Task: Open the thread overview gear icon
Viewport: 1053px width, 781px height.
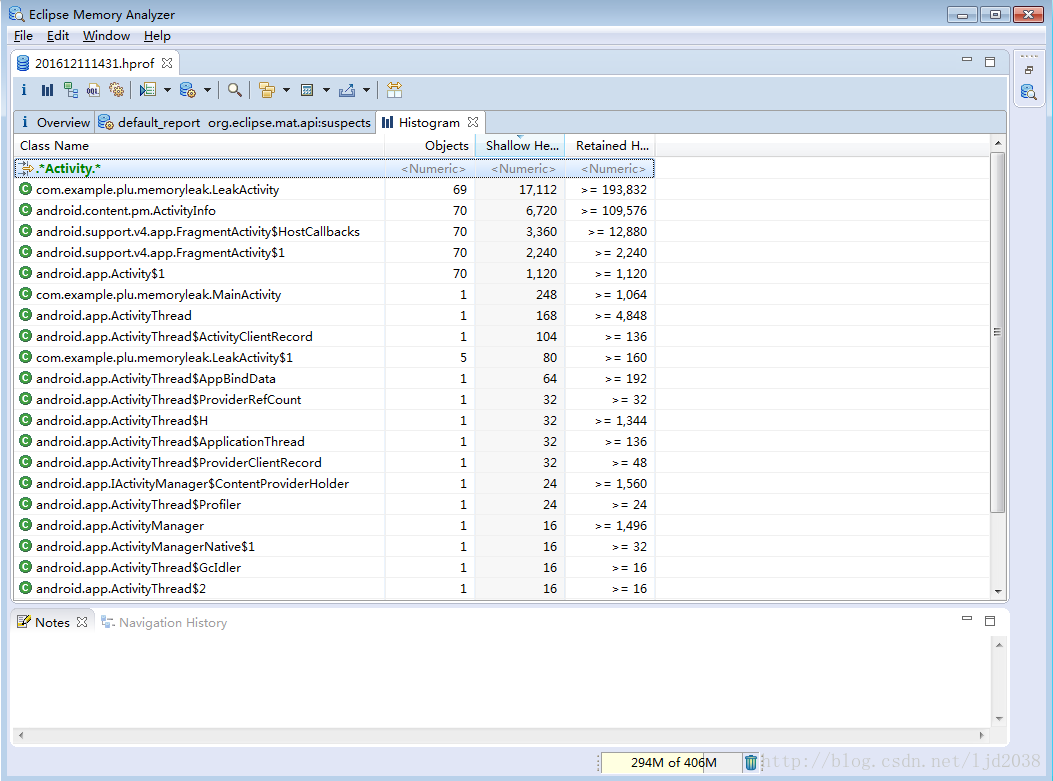Action: pyautogui.click(x=116, y=90)
